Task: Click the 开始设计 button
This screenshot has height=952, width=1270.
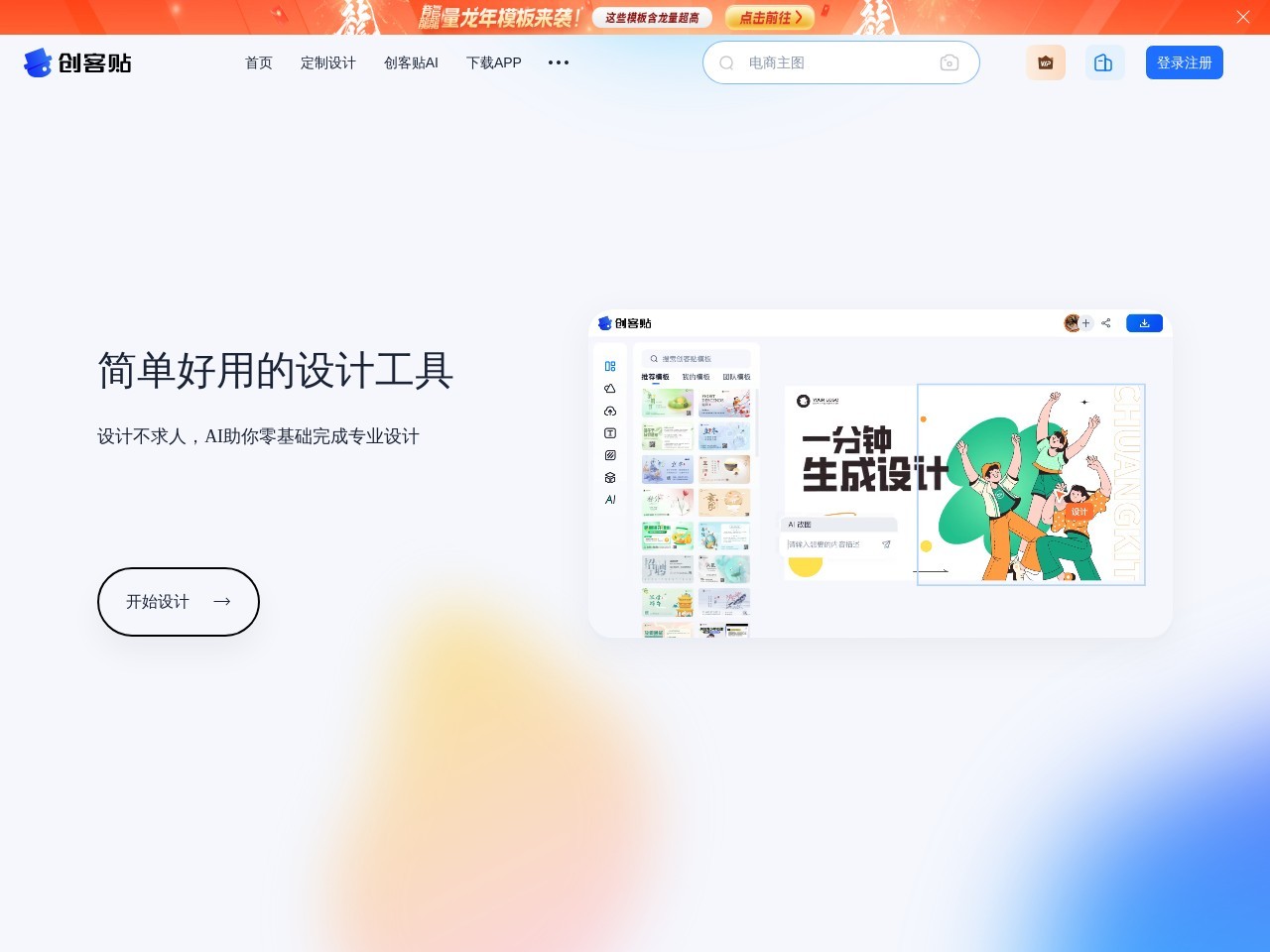Action: (178, 602)
